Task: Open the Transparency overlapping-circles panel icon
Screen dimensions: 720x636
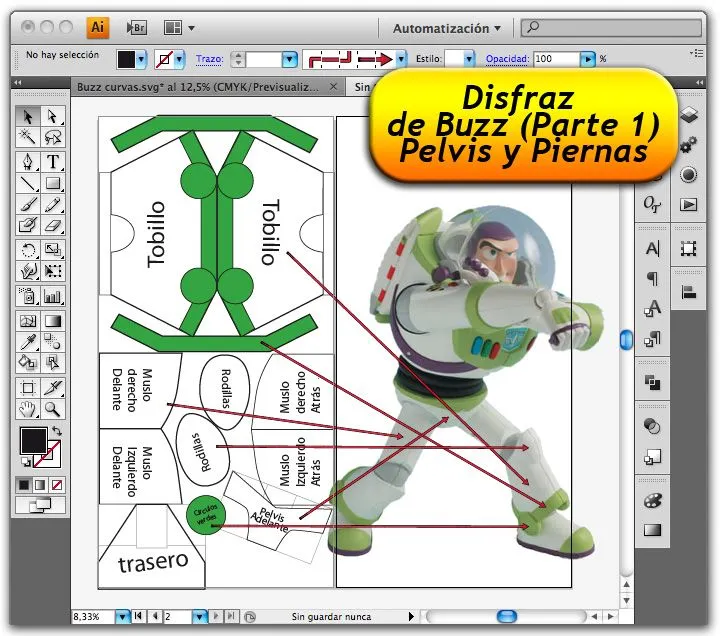Action: [652, 426]
